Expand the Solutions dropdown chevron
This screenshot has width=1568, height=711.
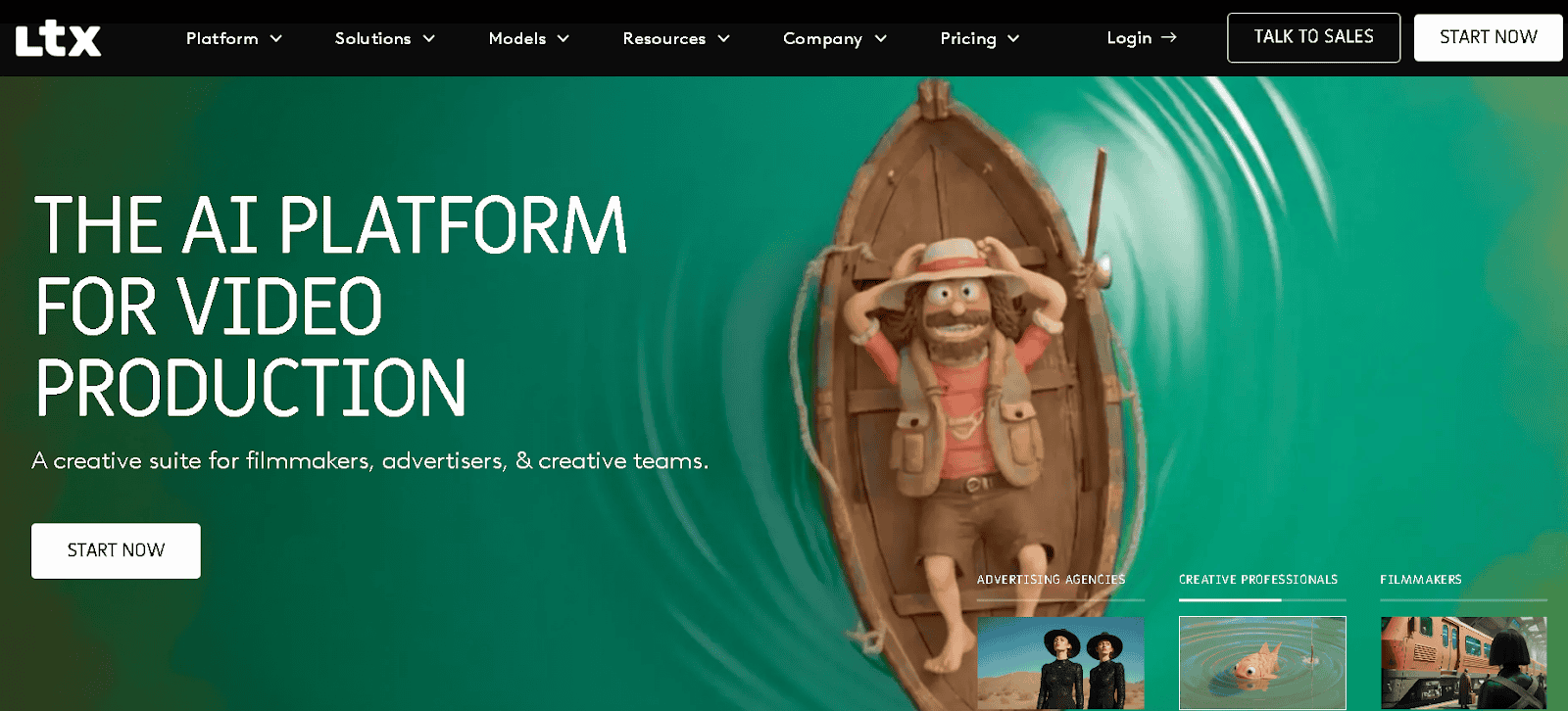[x=429, y=38]
